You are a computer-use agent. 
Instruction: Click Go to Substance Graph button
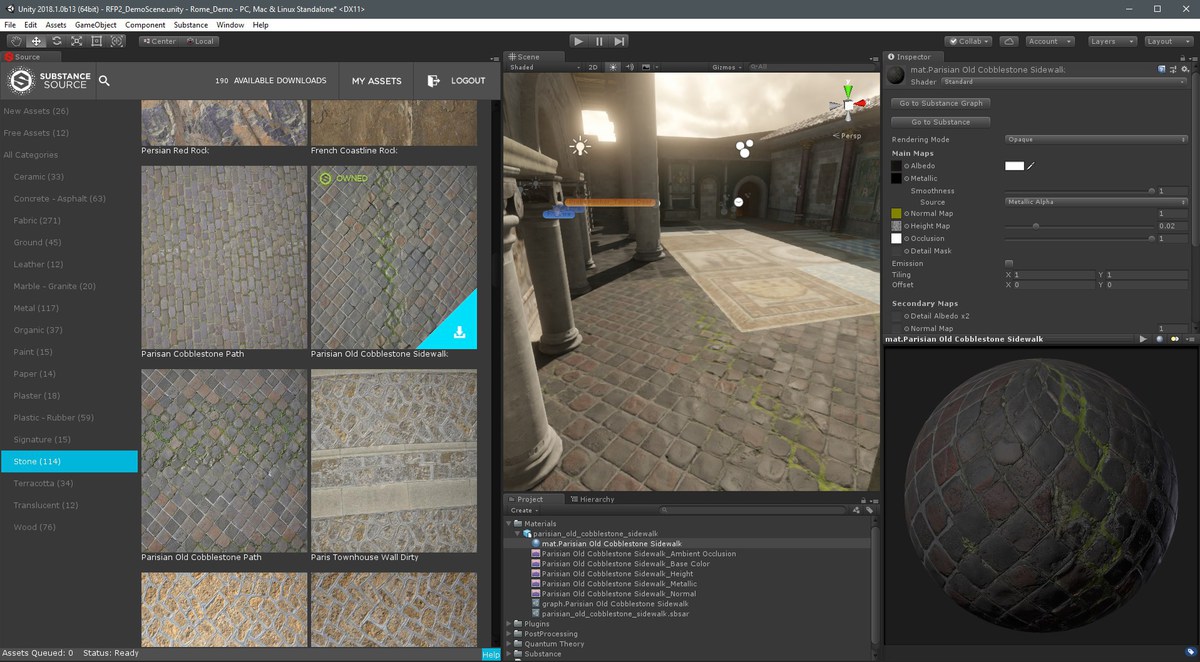coord(941,103)
